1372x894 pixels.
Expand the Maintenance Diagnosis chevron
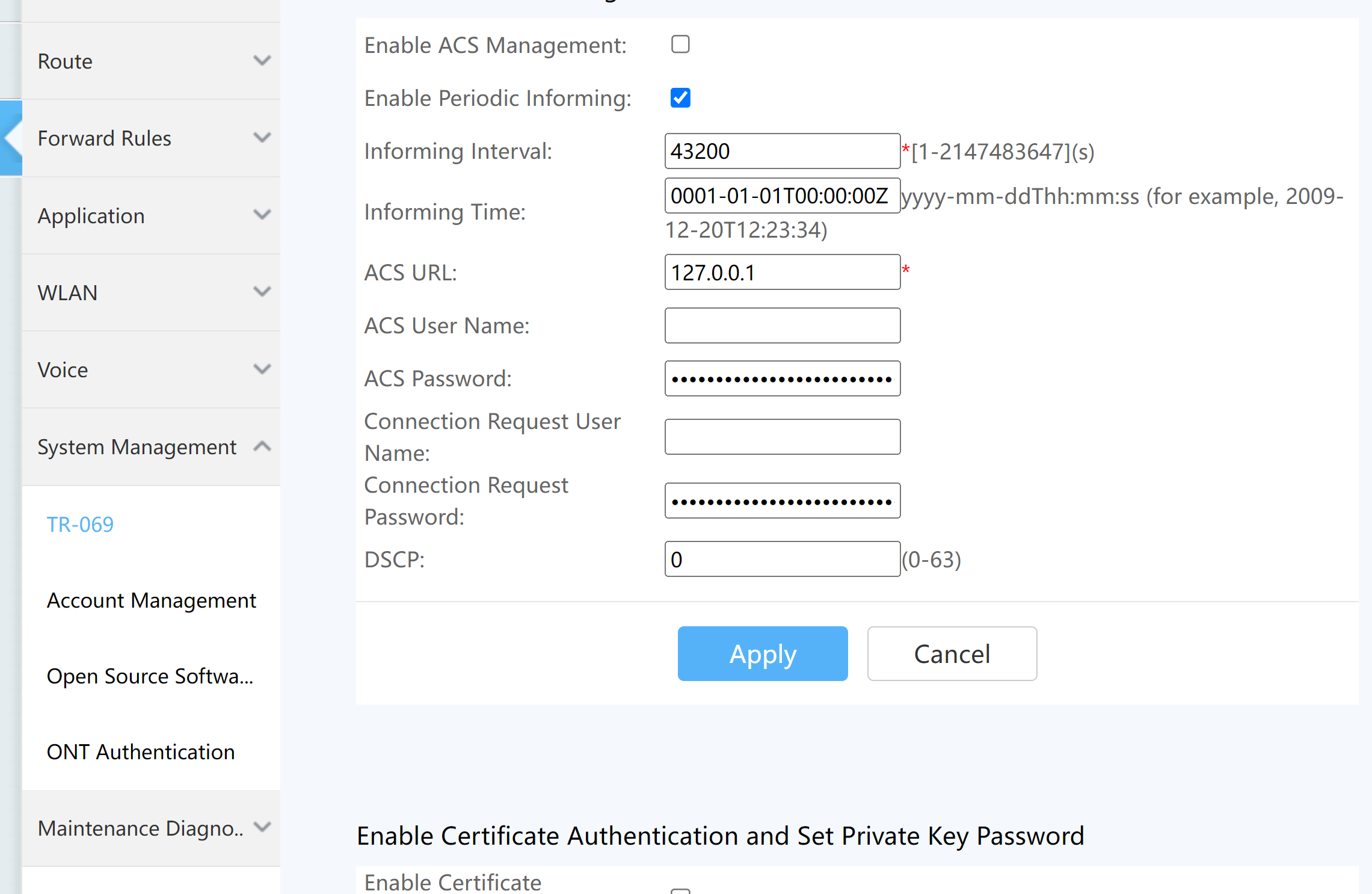(x=262, y=827)
